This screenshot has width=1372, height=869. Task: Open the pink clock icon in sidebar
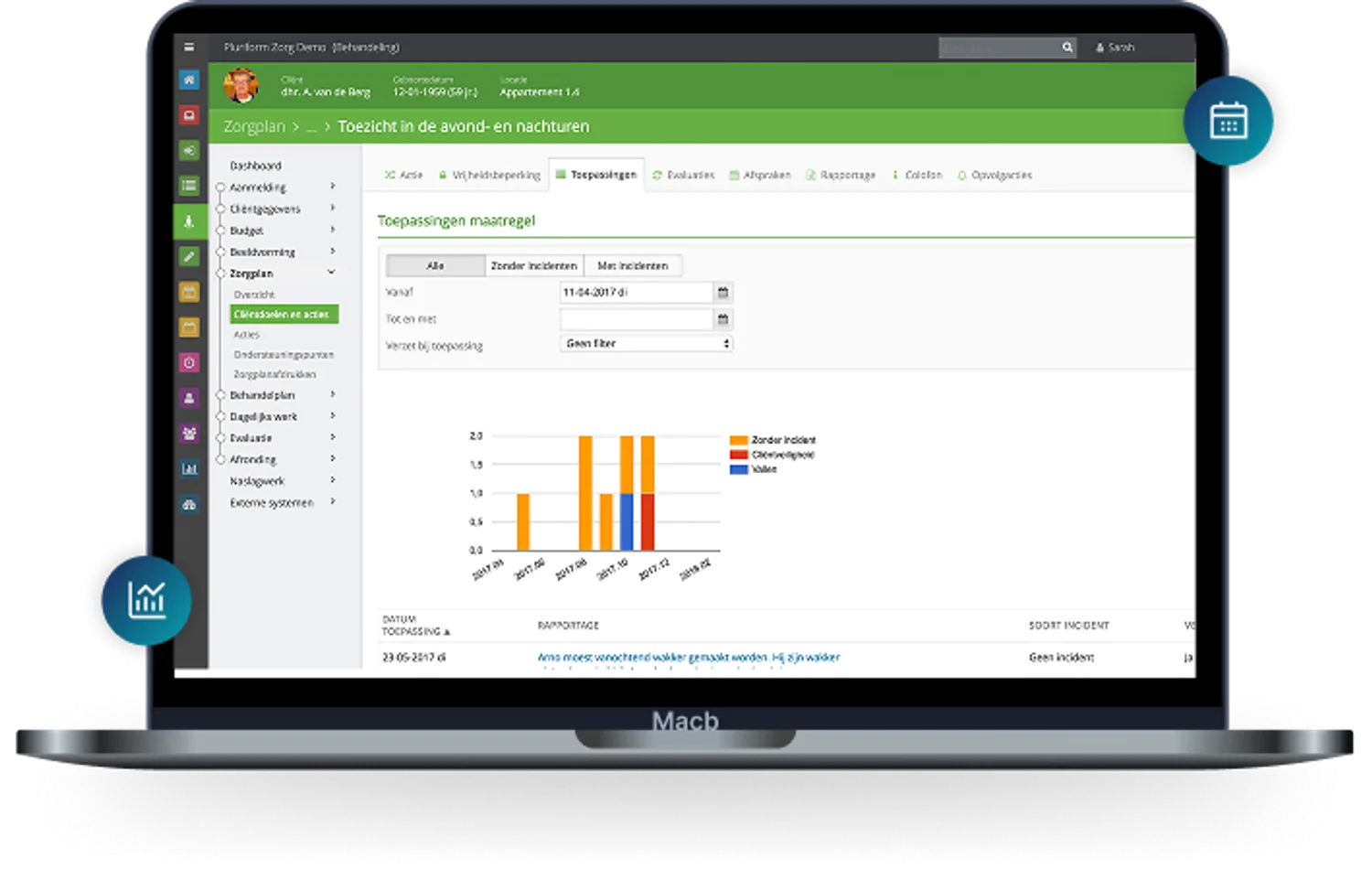(189, 363)
